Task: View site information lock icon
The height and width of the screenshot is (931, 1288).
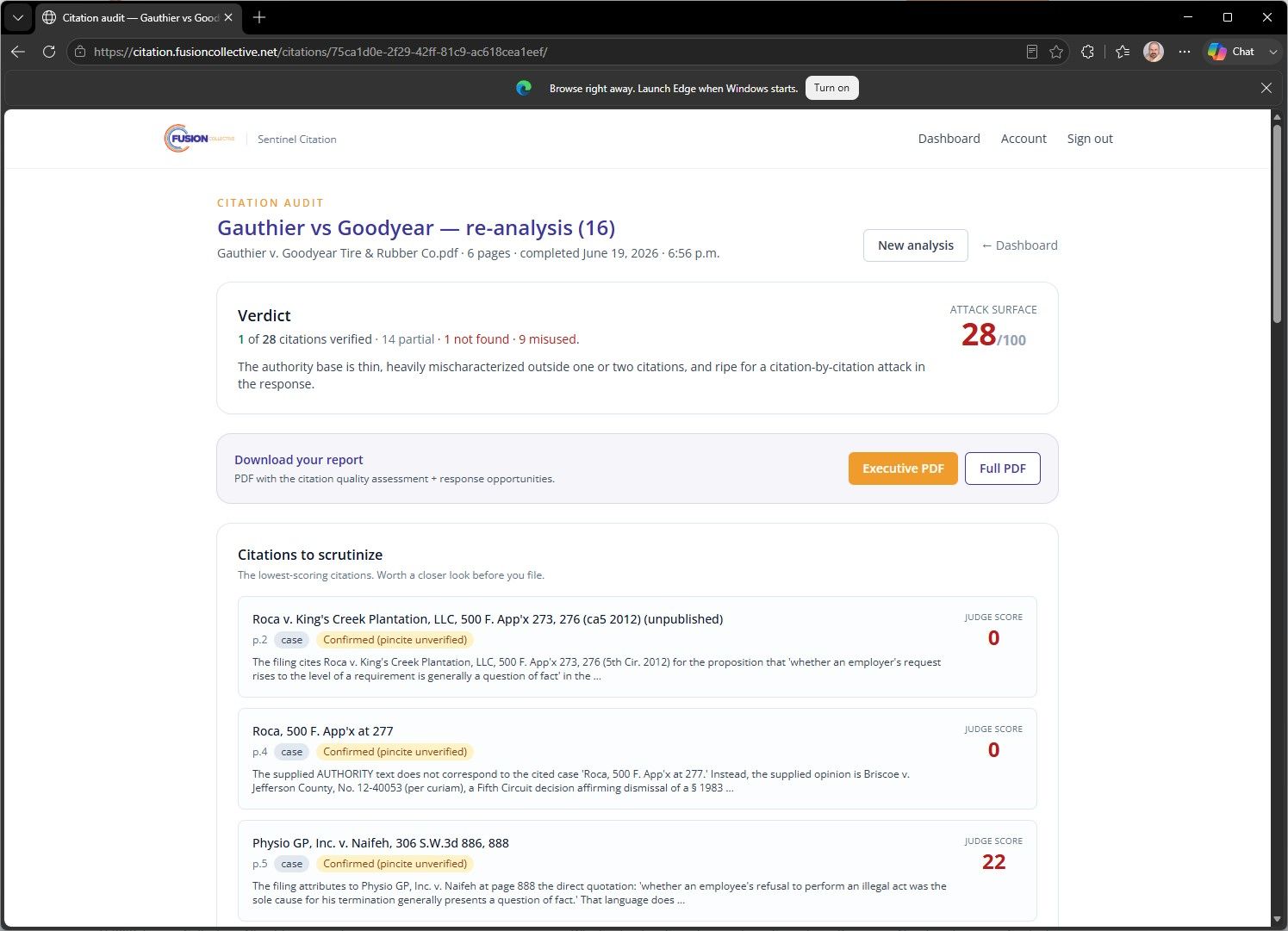Action: 80,52
